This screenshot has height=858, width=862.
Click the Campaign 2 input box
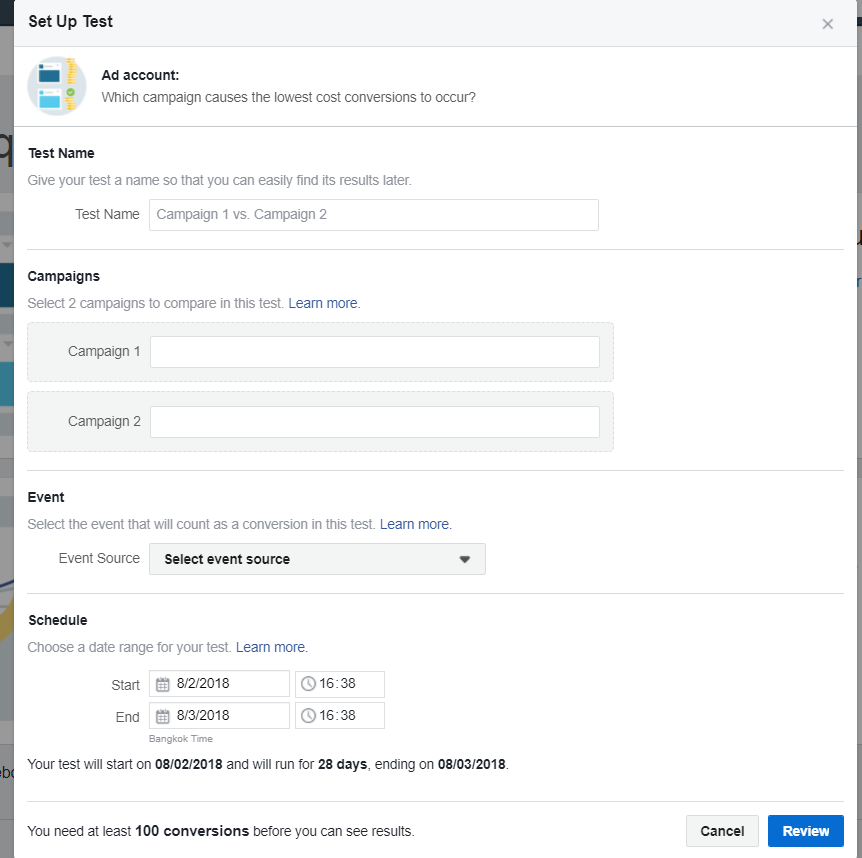tap(374, 422)
